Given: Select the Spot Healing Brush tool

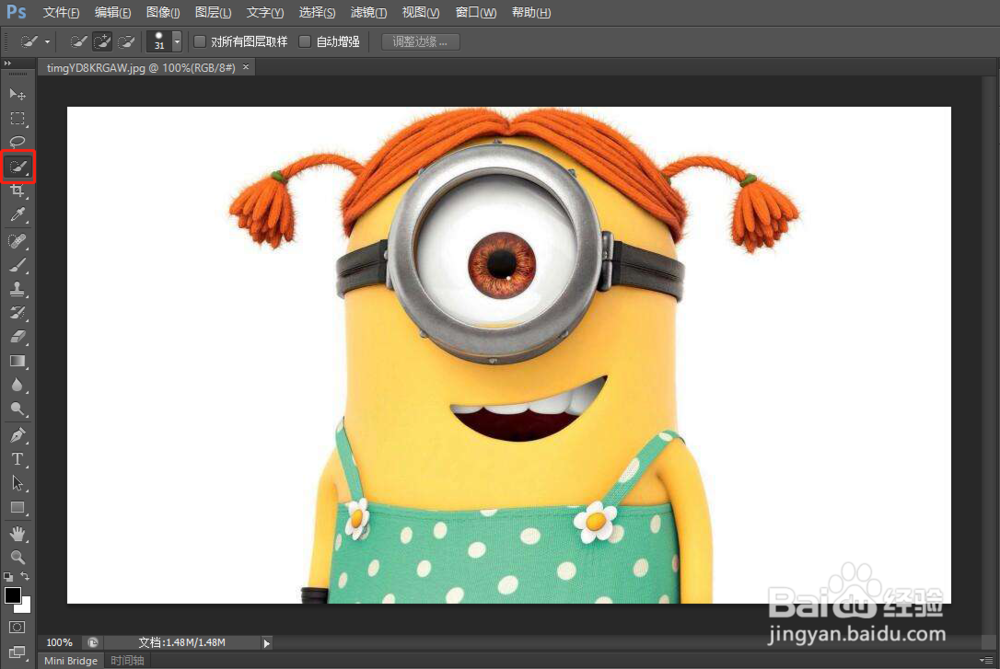Looking at the screenshot, I should tap(17, 241).
